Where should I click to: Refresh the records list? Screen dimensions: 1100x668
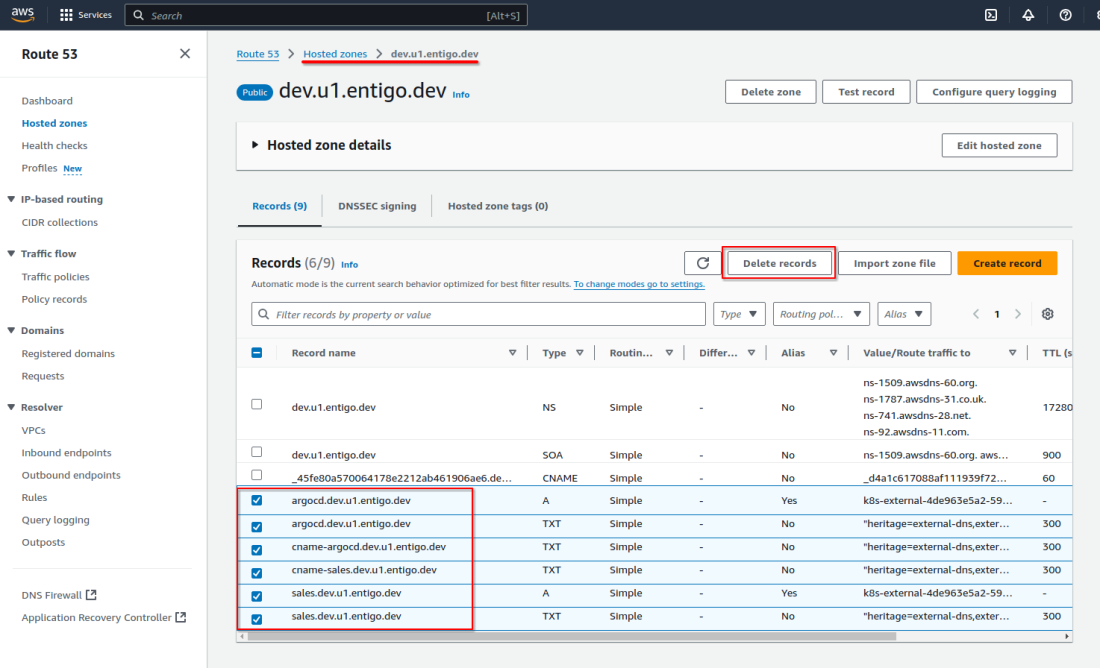click(702, 263)
